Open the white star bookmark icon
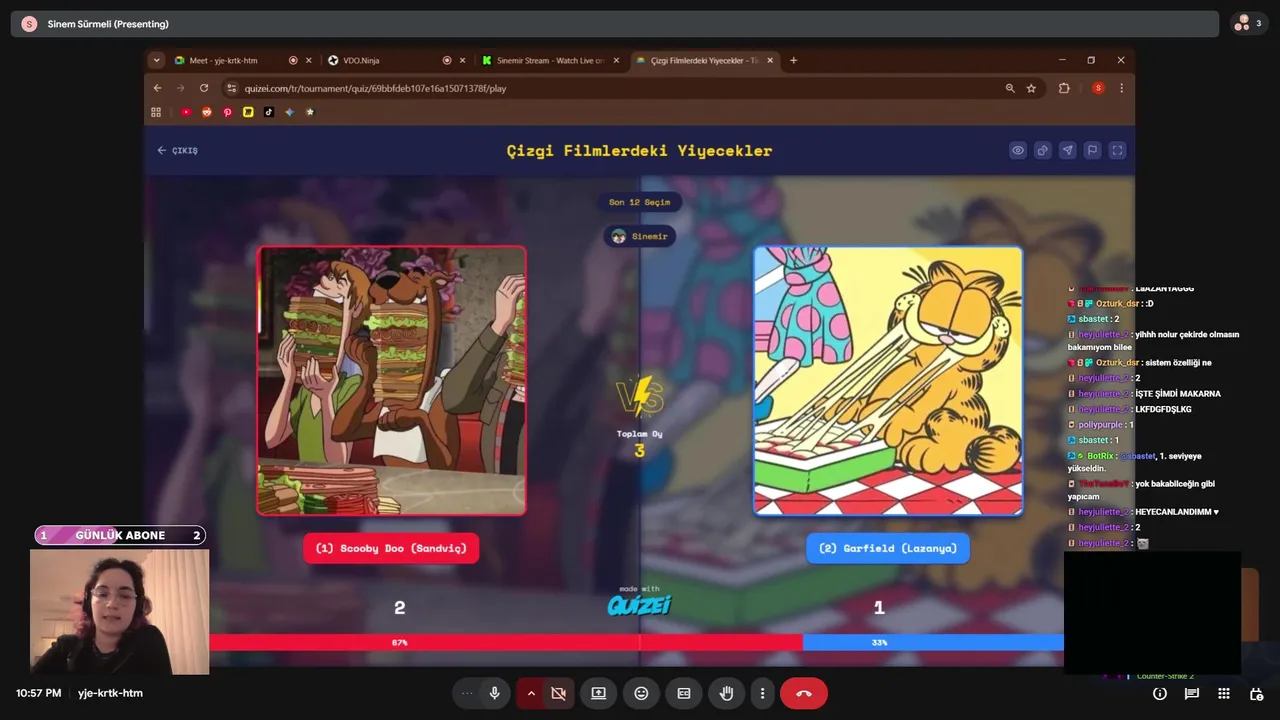The width and height of the screenshot is (1280, 720). (x=310, y=112)
